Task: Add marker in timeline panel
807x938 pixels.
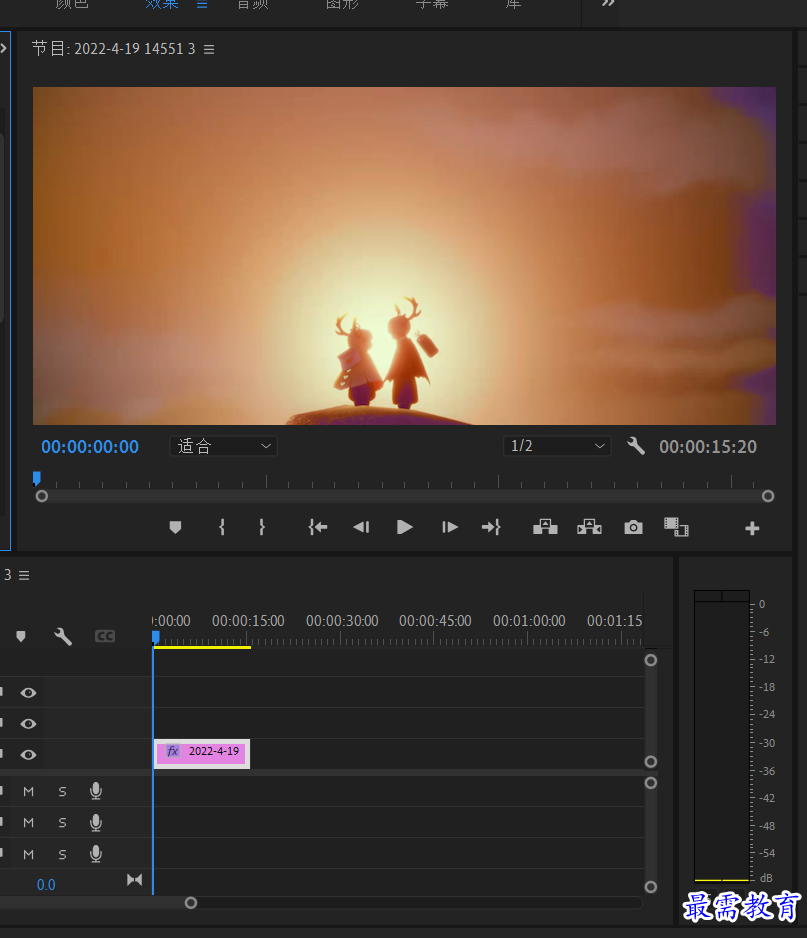Action: [21, 636]
